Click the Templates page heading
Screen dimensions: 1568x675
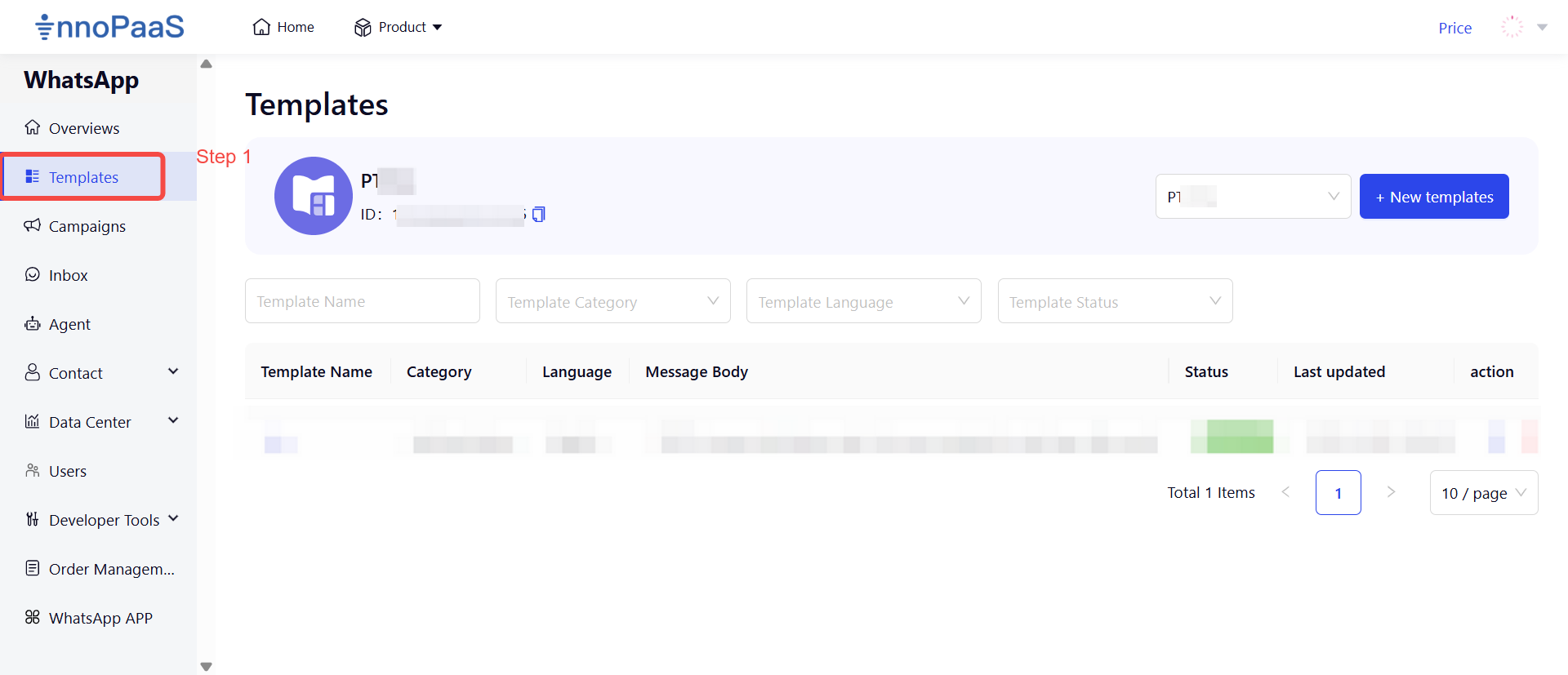coord(317,104)
